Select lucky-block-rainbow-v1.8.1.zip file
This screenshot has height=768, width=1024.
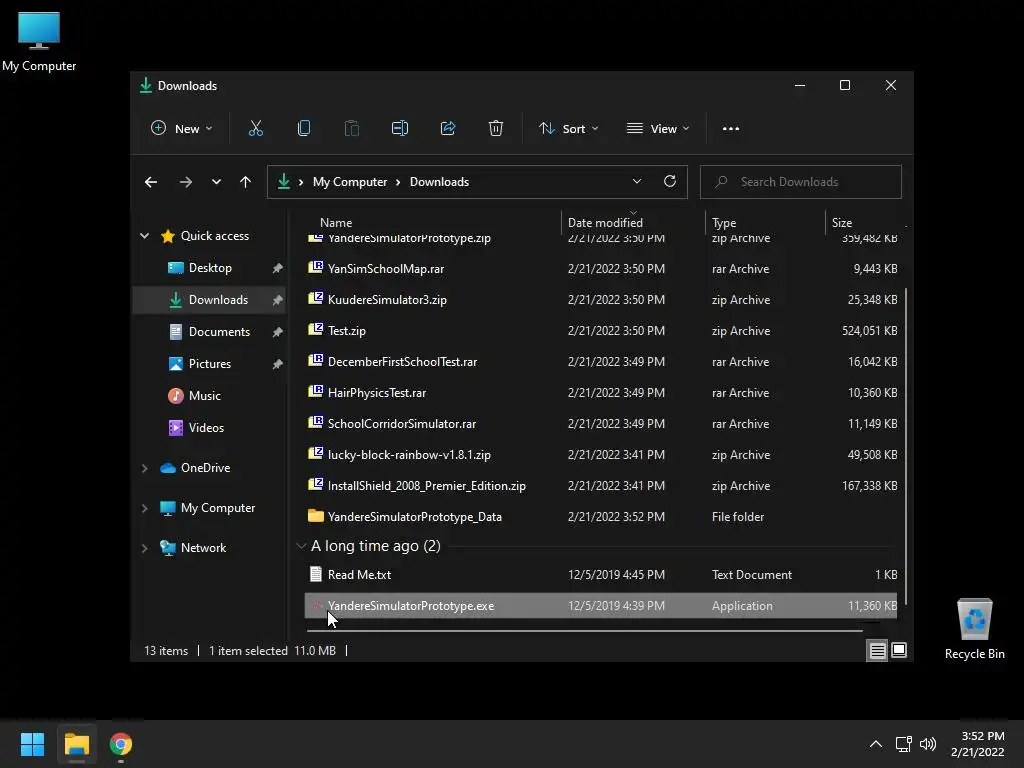pos(601,455)
